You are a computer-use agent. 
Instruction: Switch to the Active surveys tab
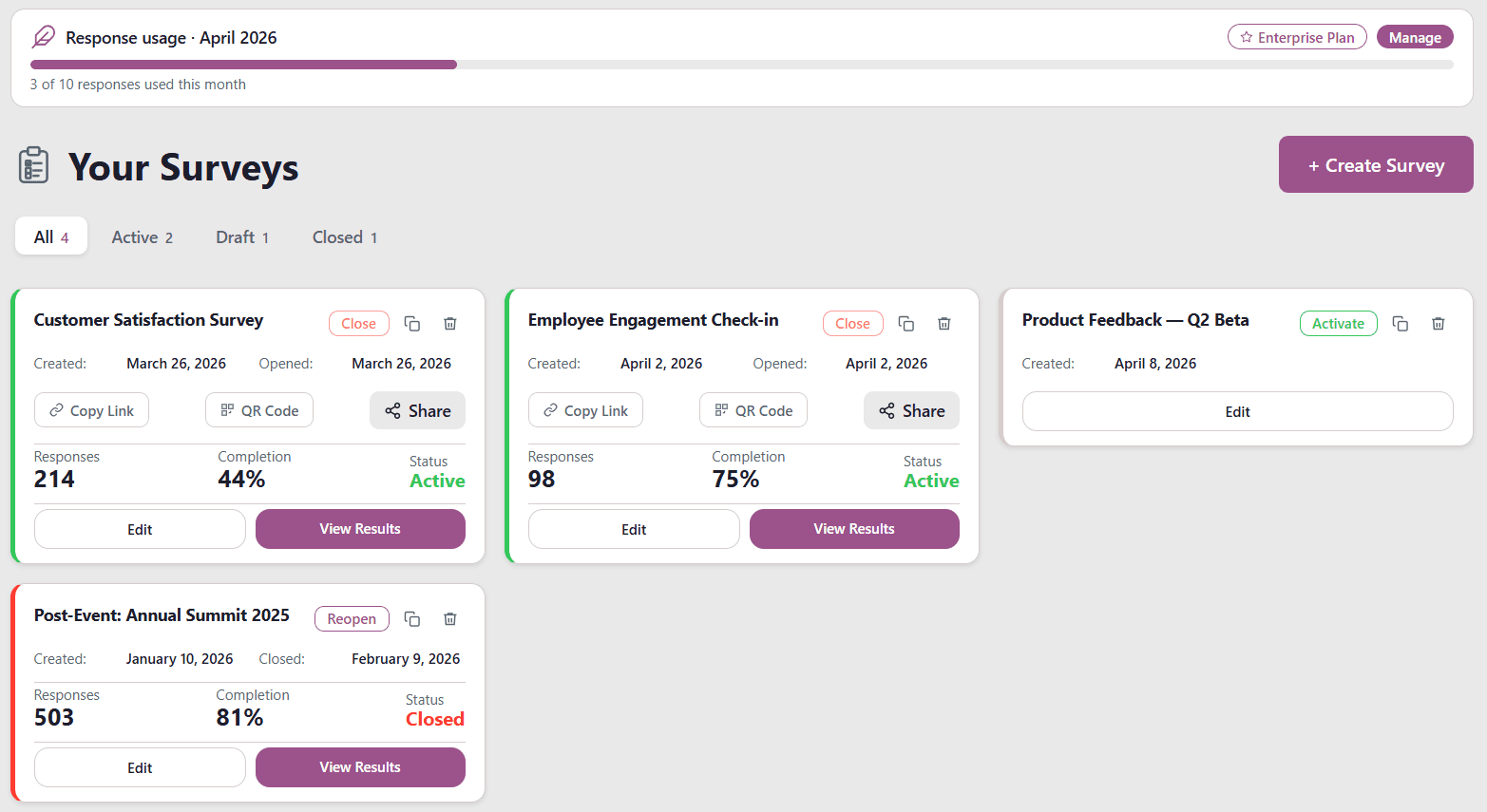[x=141, y=236]
